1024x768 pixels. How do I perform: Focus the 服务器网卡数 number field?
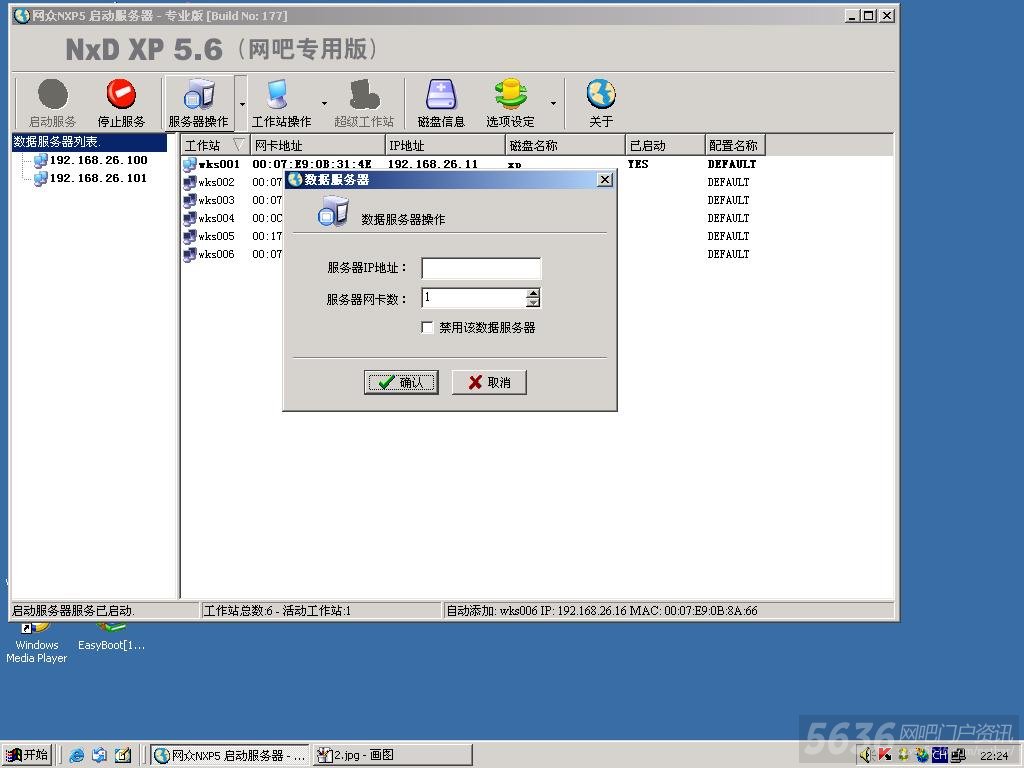(474, 298)
